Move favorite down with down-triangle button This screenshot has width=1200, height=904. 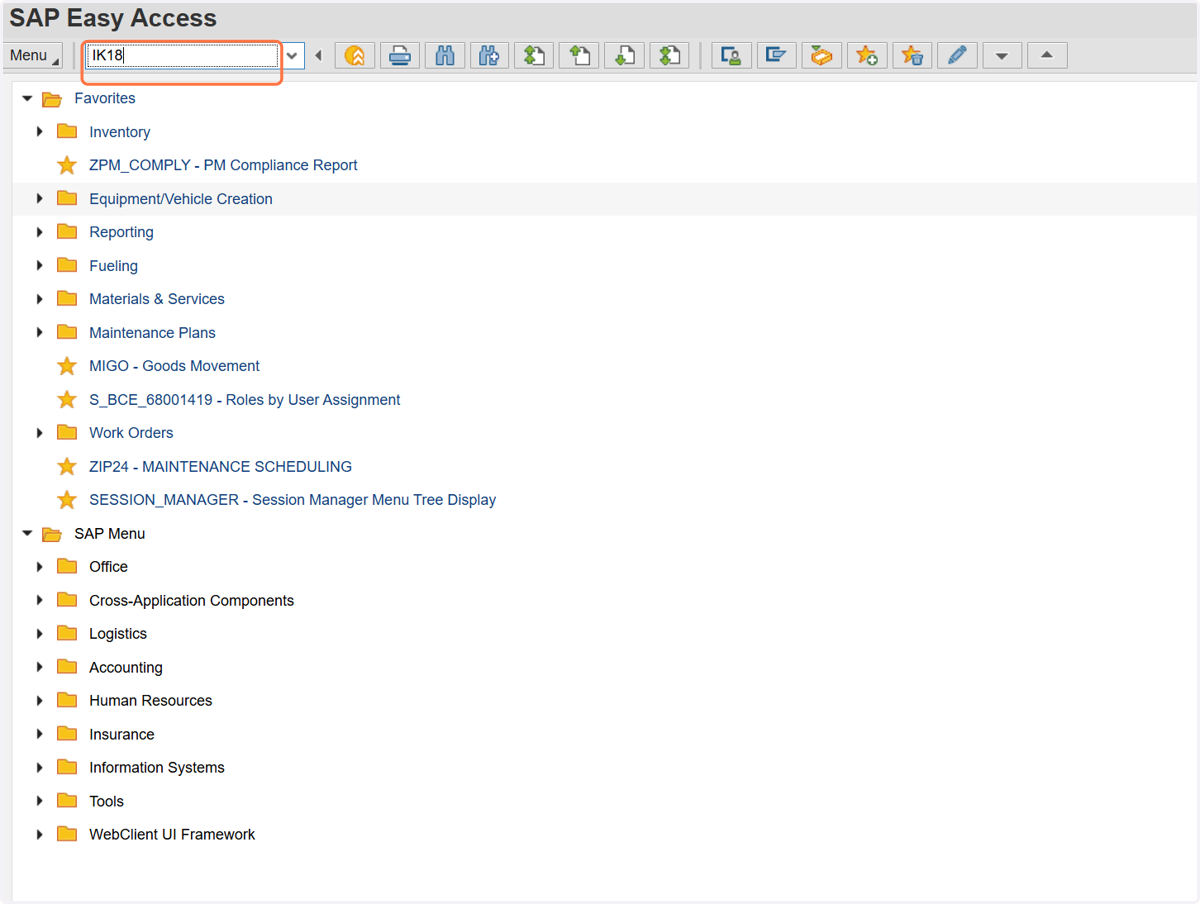click(x=1002, y=56)
